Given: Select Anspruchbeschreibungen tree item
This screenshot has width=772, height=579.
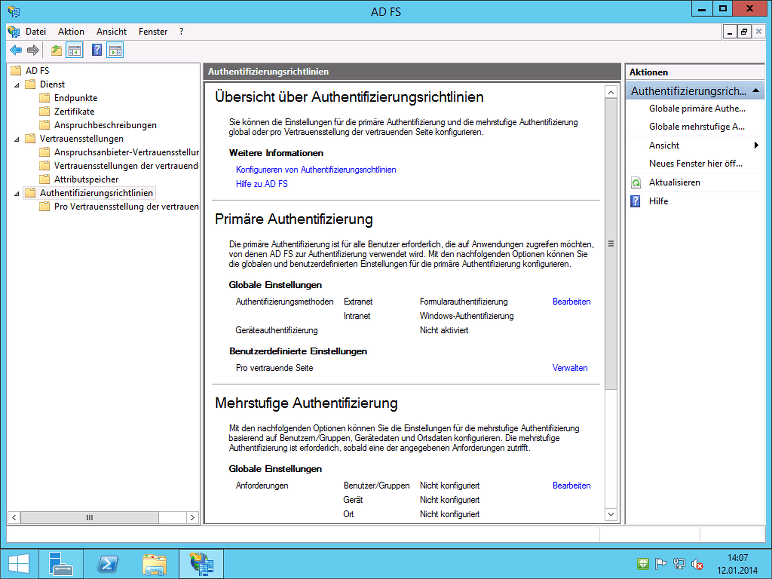Looking at the screenshot, I should coord(105,125).
